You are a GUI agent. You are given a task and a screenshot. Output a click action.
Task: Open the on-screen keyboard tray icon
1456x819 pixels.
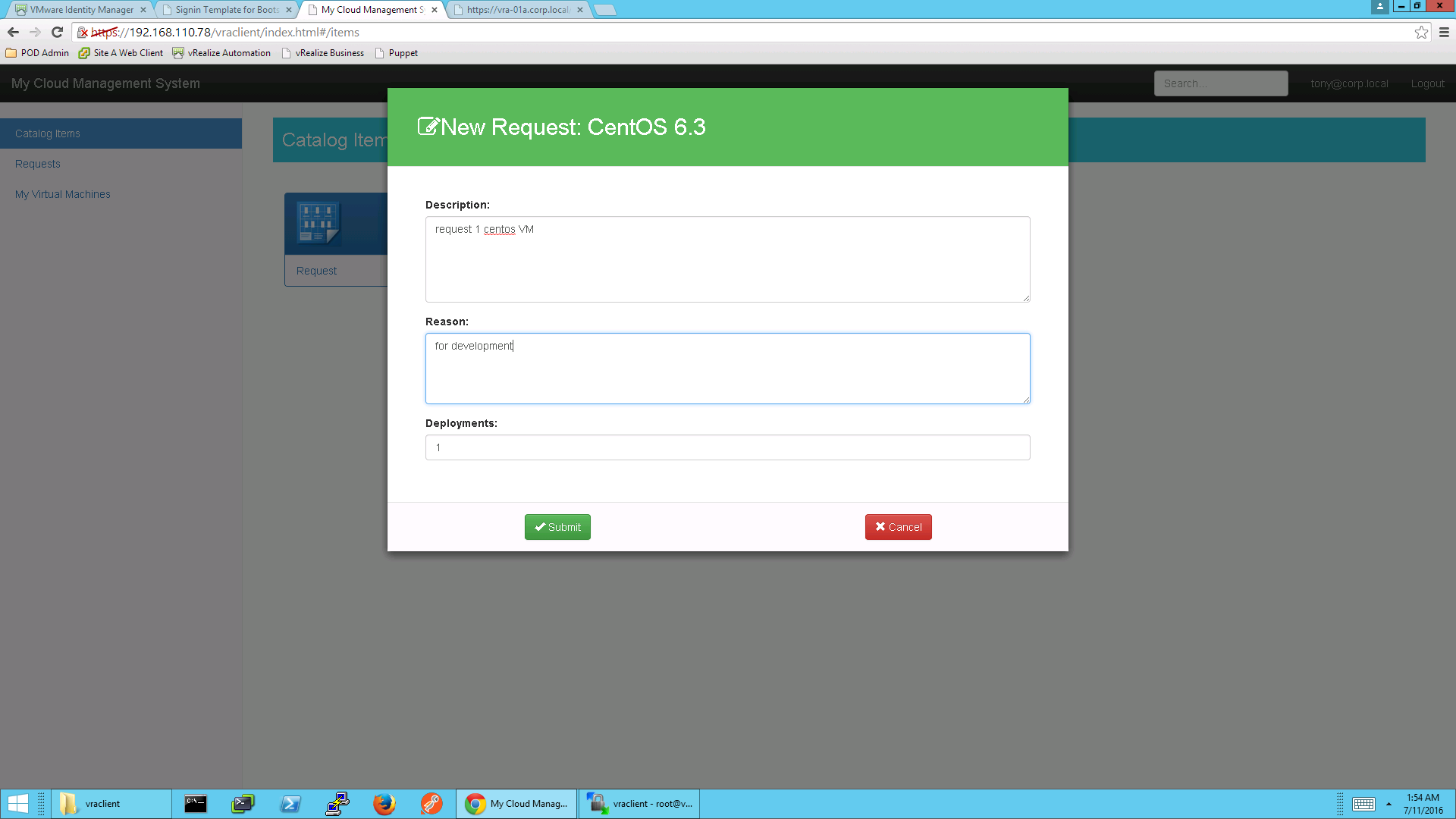(x=1363, y=804)
